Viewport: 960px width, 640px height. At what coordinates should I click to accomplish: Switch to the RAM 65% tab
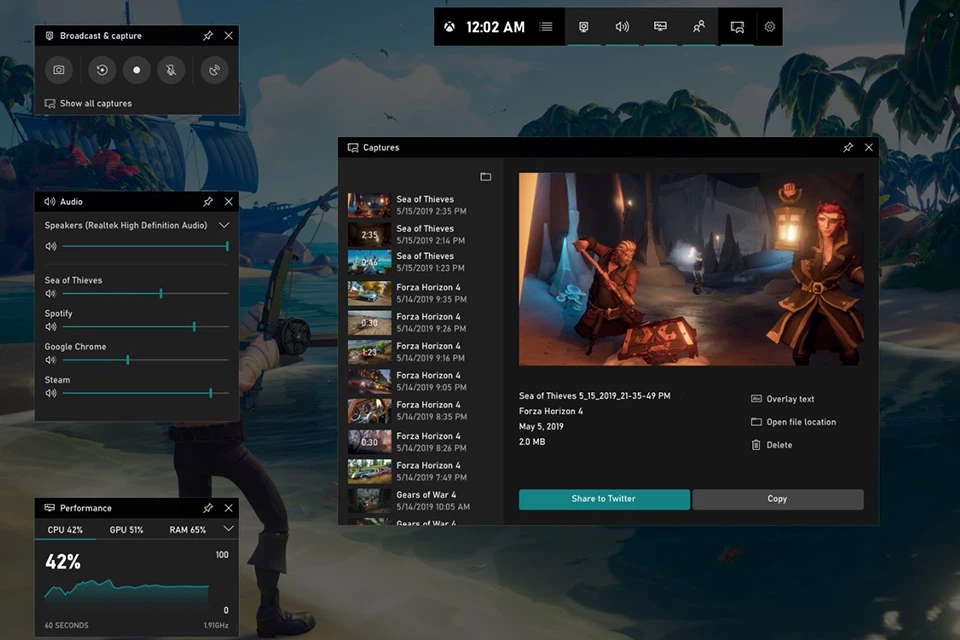click(187, 530)
